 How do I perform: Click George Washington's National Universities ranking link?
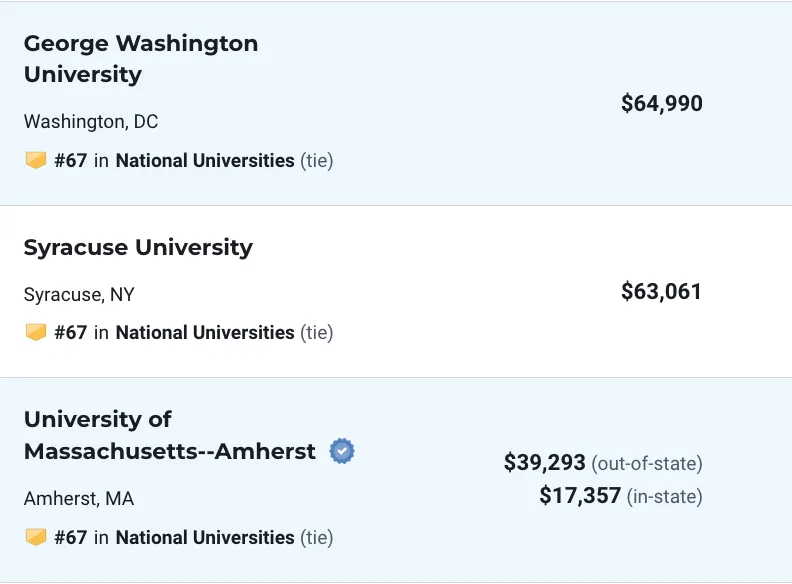[205, 161]
